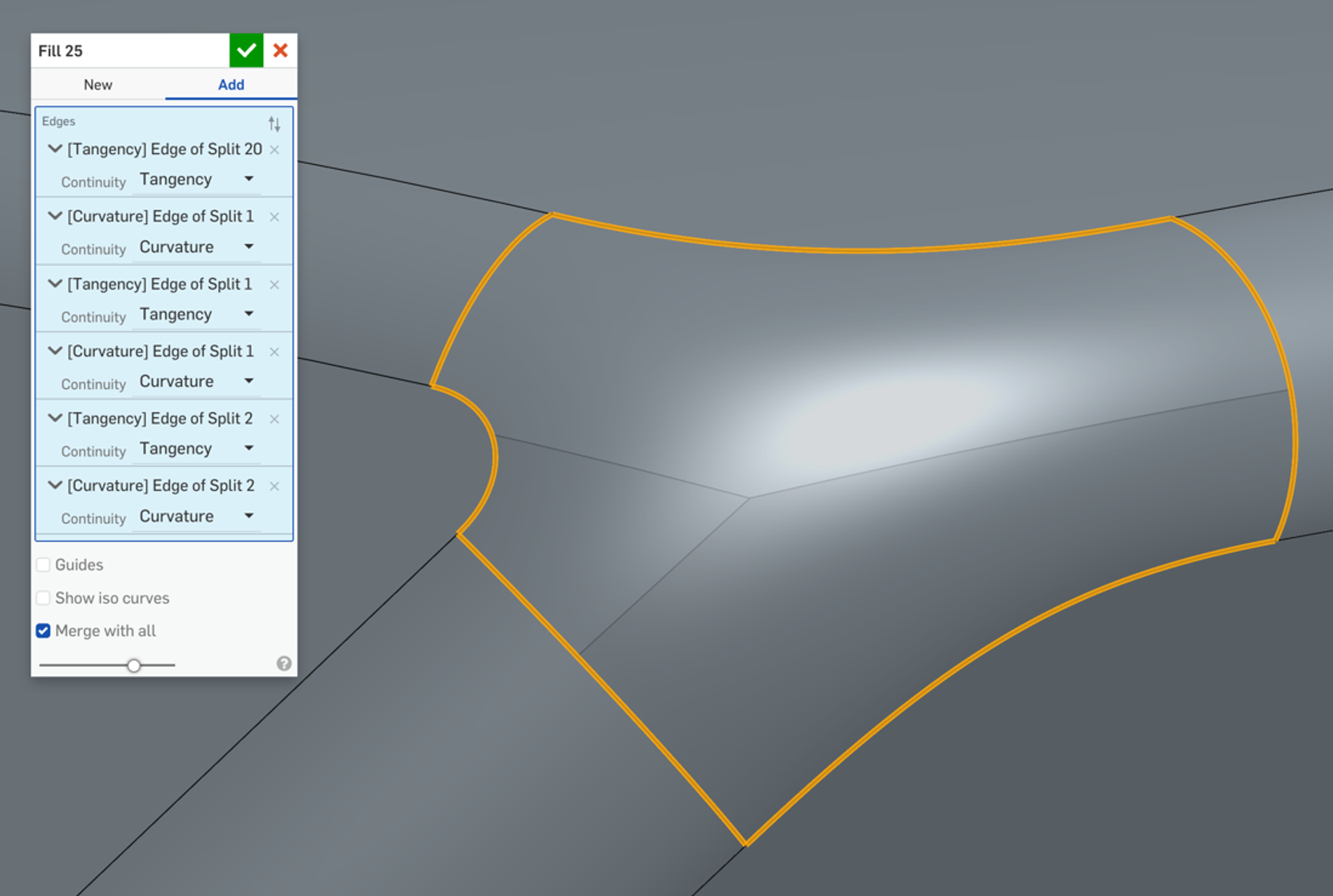Screen dimensions: 1333x896
Task: Select the Add tab
Action: (231, 84)
